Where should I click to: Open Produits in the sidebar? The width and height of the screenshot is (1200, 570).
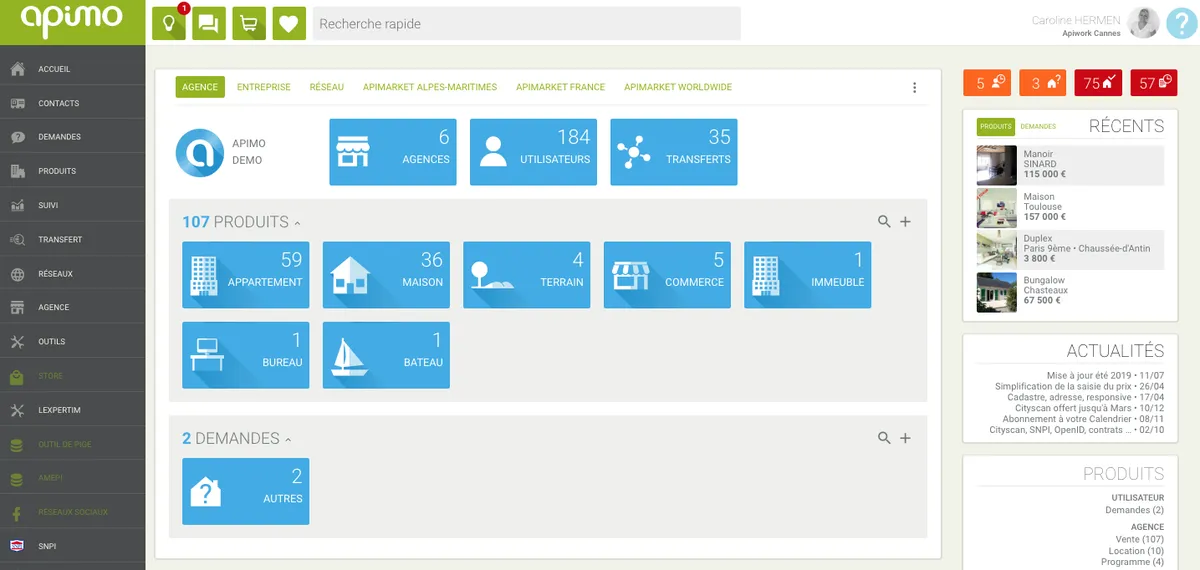point(72,171)
